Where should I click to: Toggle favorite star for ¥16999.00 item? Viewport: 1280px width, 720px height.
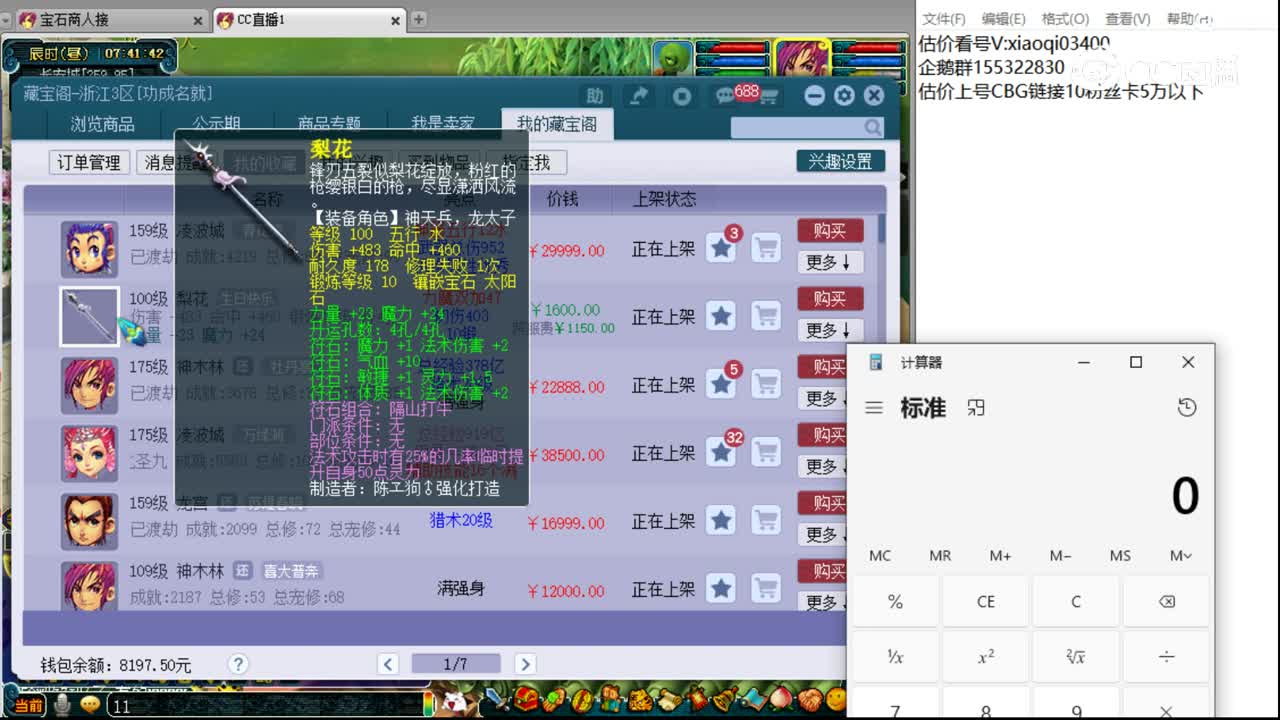(721, 520)
